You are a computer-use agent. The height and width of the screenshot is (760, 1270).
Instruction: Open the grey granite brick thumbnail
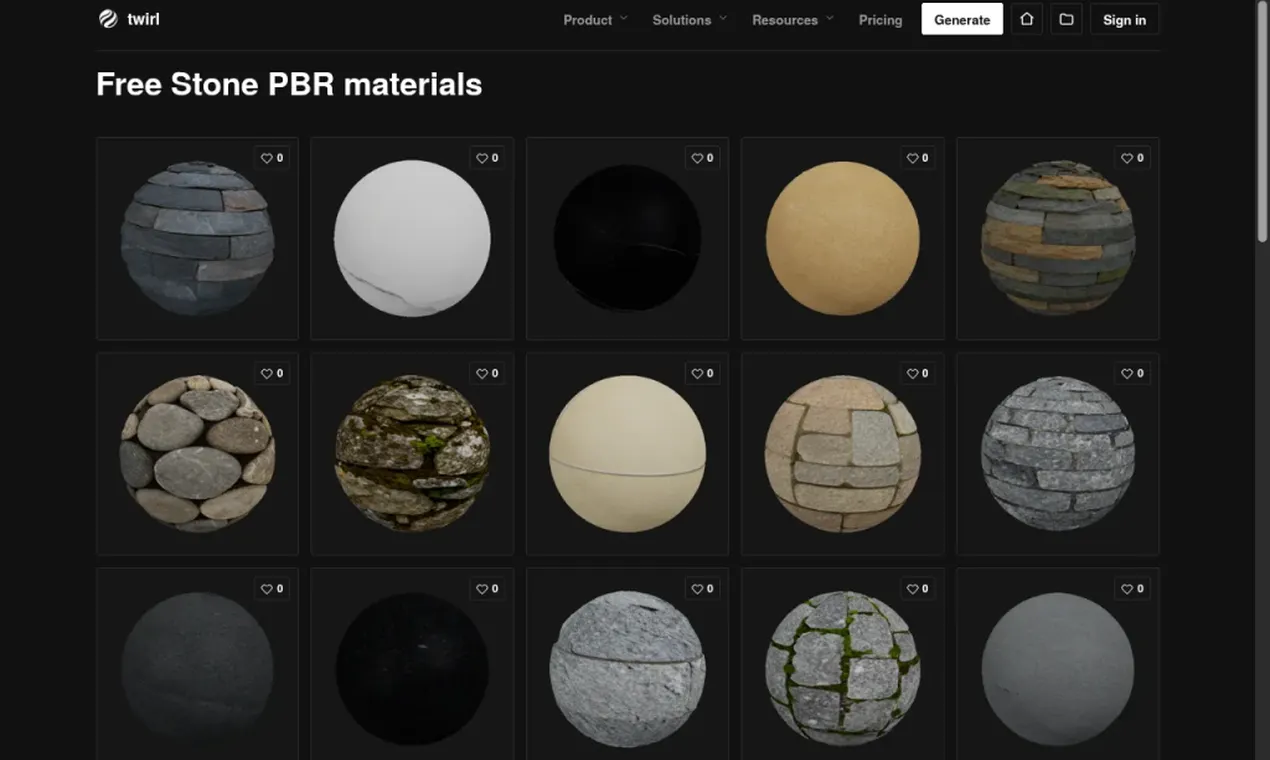pos(1058,453)
